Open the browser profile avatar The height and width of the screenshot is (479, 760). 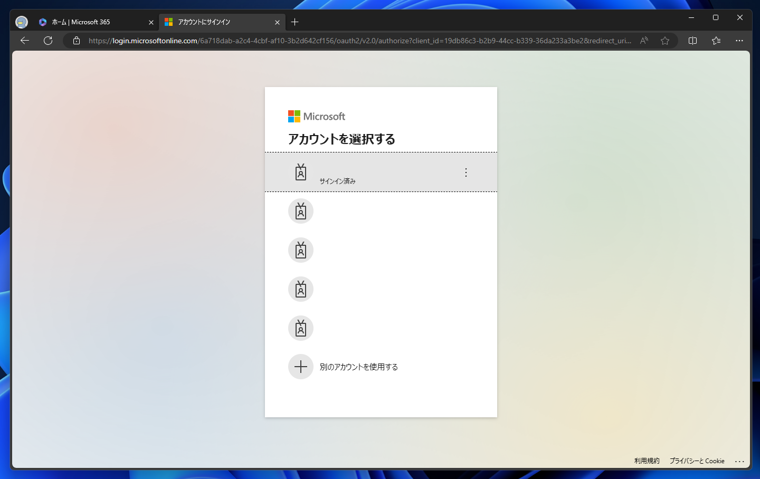(x=21, y=22)
